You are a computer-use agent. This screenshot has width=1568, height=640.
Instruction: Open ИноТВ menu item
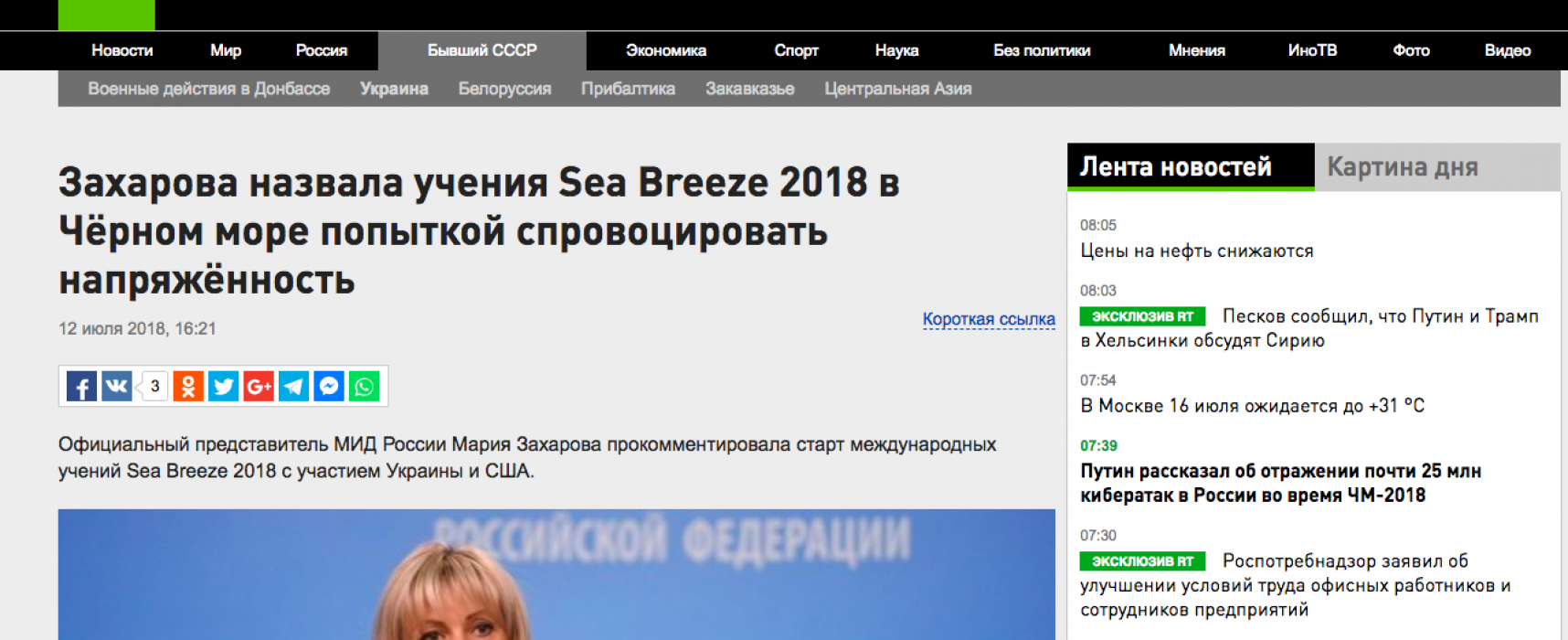pyautogui.click(x=1312, y=50)
